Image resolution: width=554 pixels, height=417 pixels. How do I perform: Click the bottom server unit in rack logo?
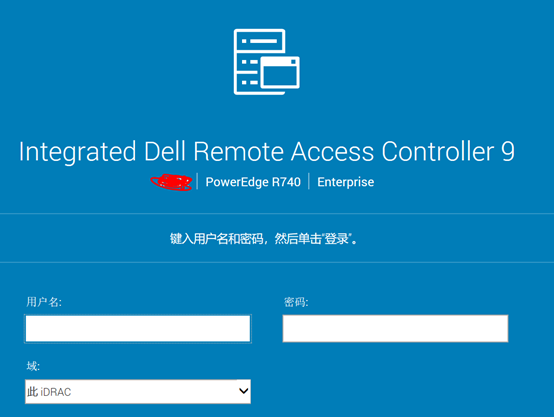(x=247, y=83)
